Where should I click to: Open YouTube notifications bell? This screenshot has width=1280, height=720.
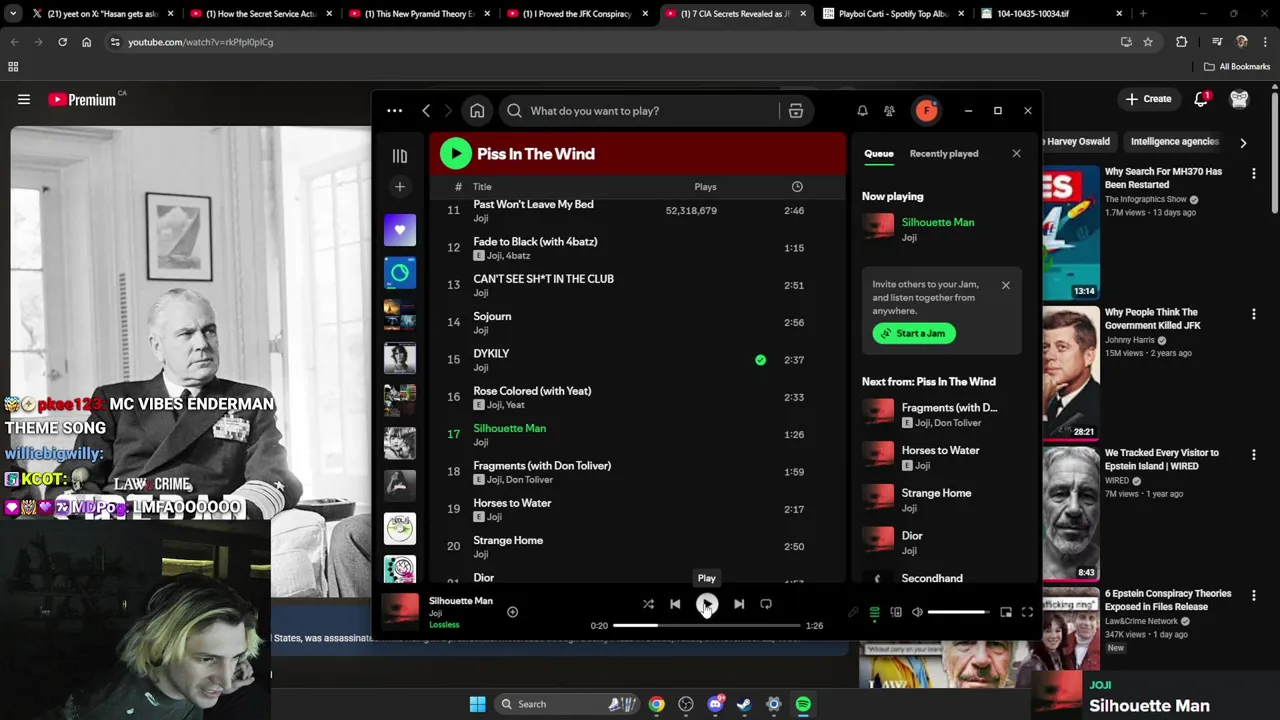coord(1201,99)
